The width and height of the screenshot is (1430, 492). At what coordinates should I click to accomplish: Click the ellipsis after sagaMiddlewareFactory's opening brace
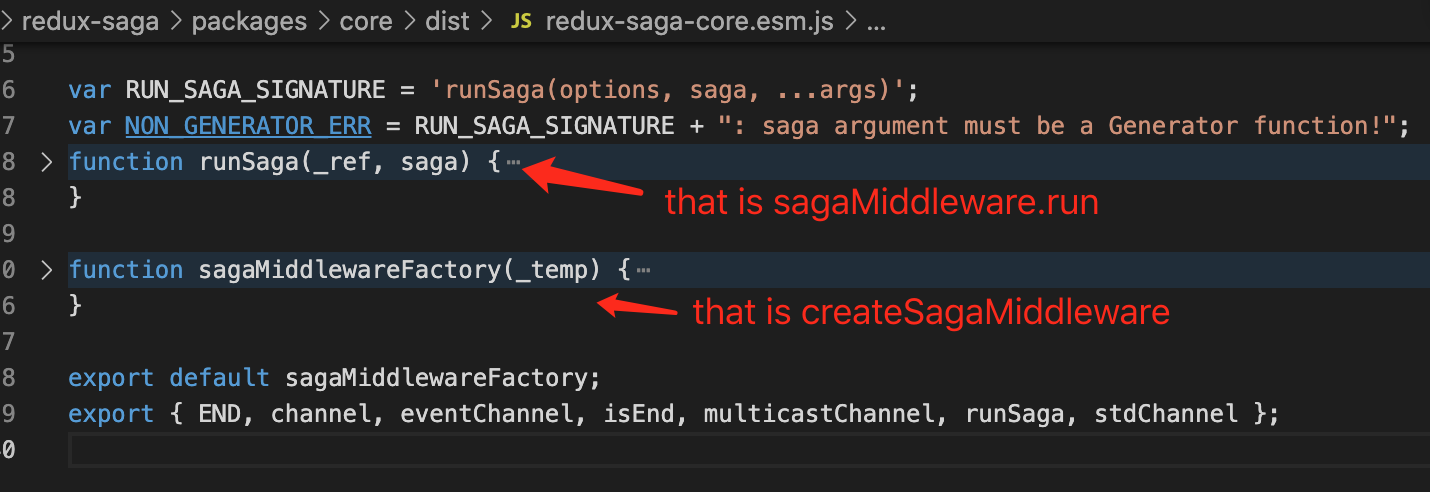coord(644,271)
